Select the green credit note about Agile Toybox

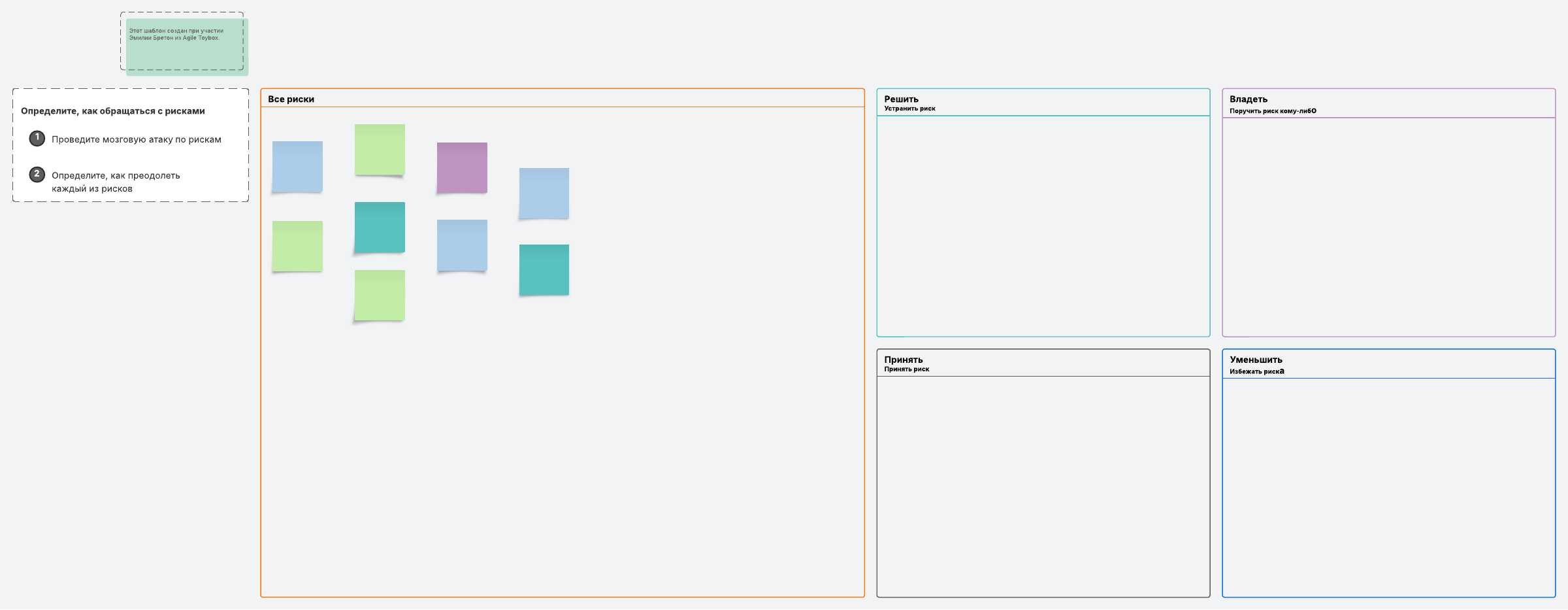pyautogui.click(x=187, y=47)
